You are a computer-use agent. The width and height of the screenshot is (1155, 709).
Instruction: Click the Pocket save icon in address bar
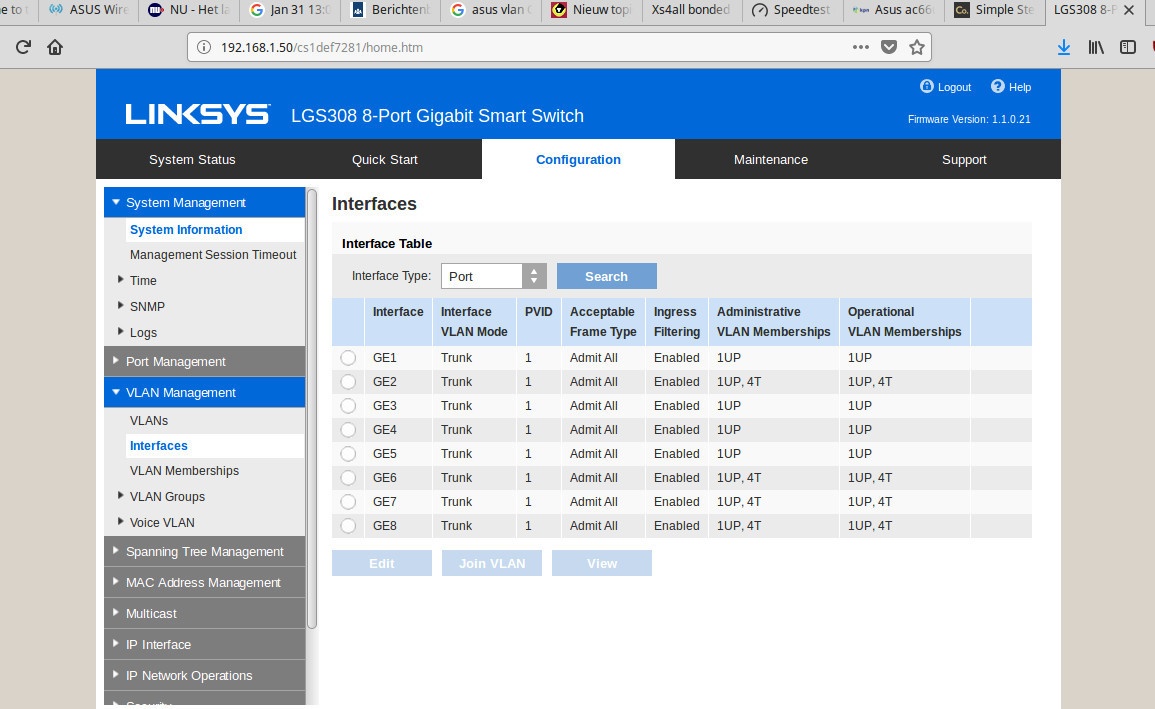point(889,47)
